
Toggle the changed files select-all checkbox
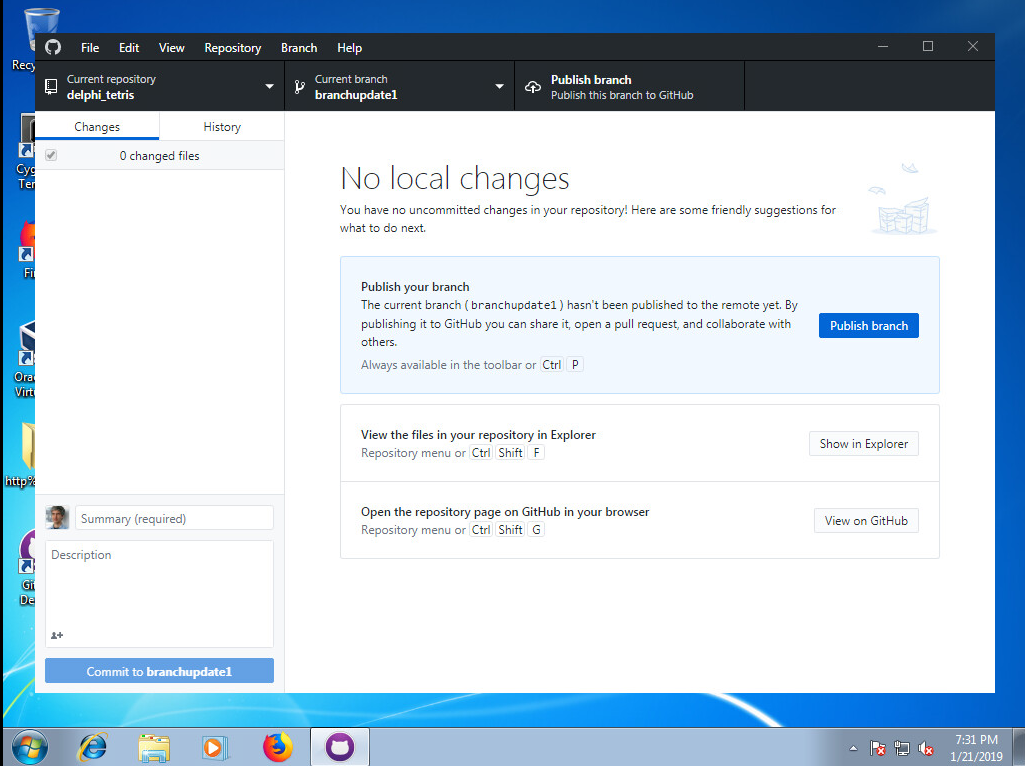[51, 156]
